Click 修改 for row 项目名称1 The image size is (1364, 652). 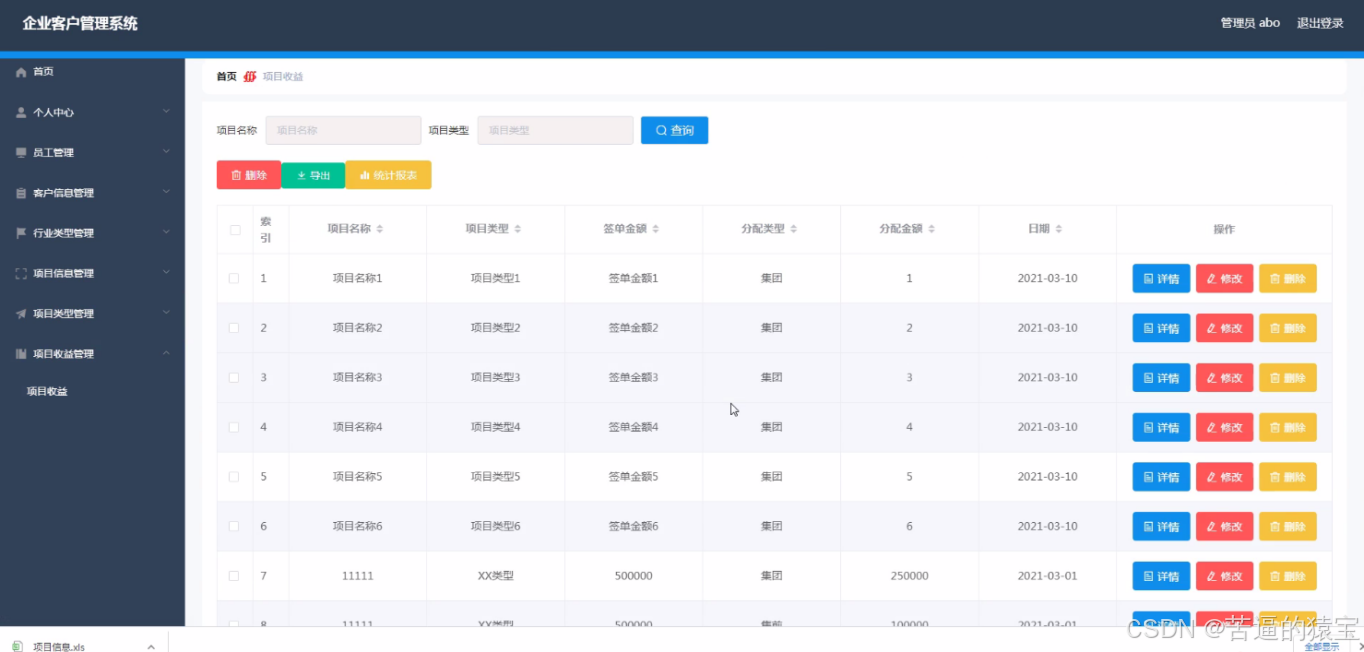[x=1224, y=278]
